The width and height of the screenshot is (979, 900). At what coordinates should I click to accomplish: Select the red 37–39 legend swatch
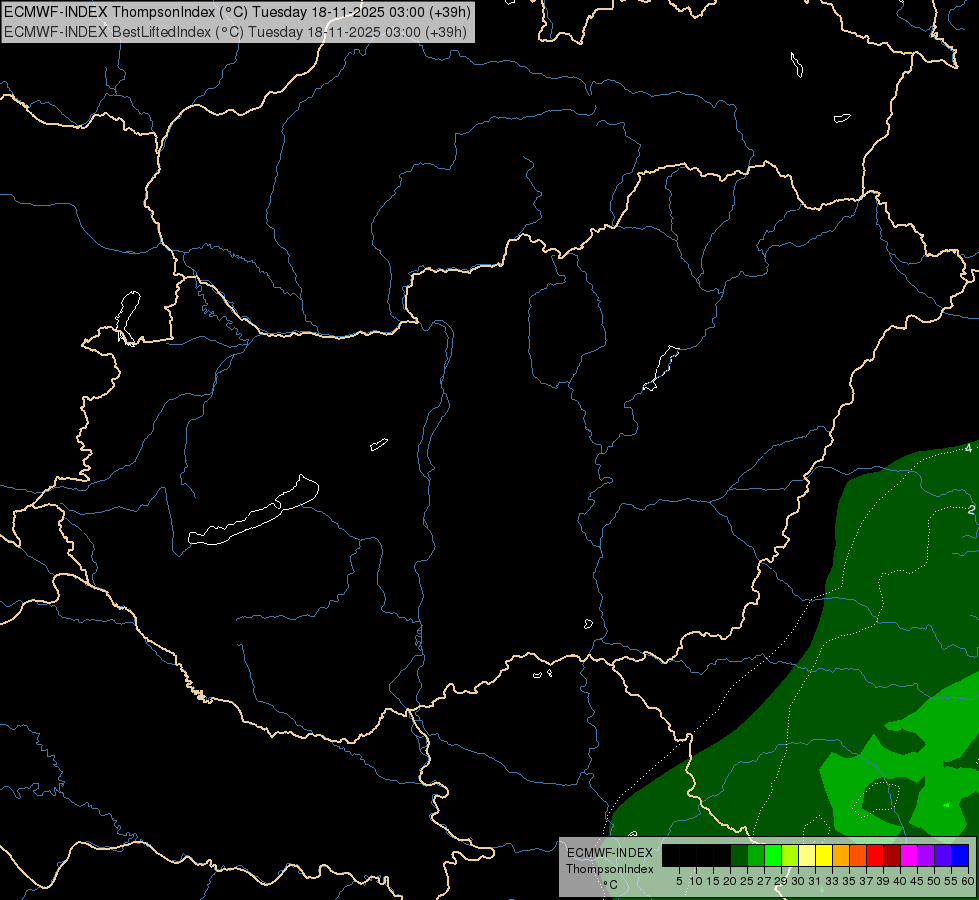coord(875,855)
